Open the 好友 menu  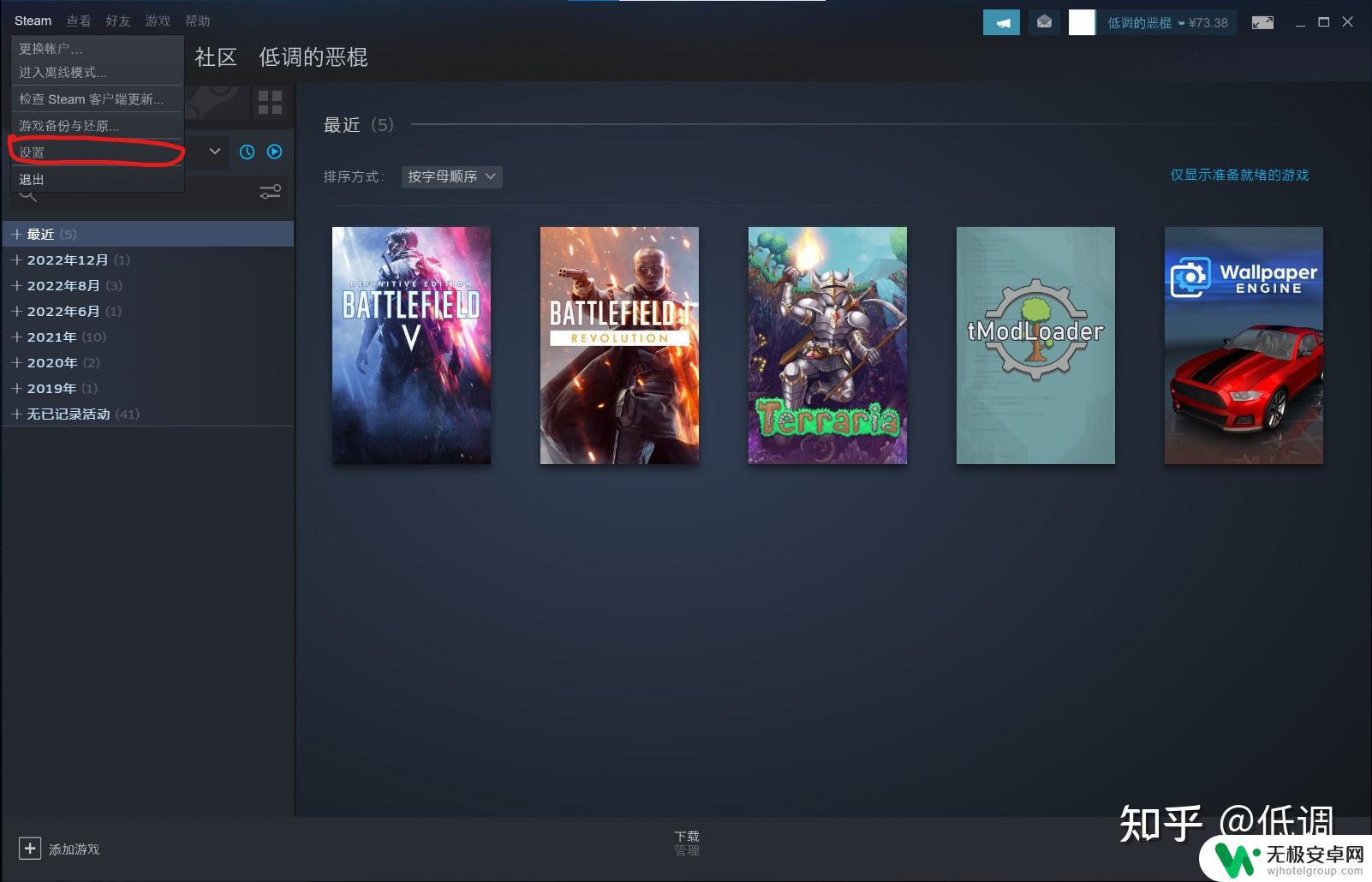[x=118, y=21]
